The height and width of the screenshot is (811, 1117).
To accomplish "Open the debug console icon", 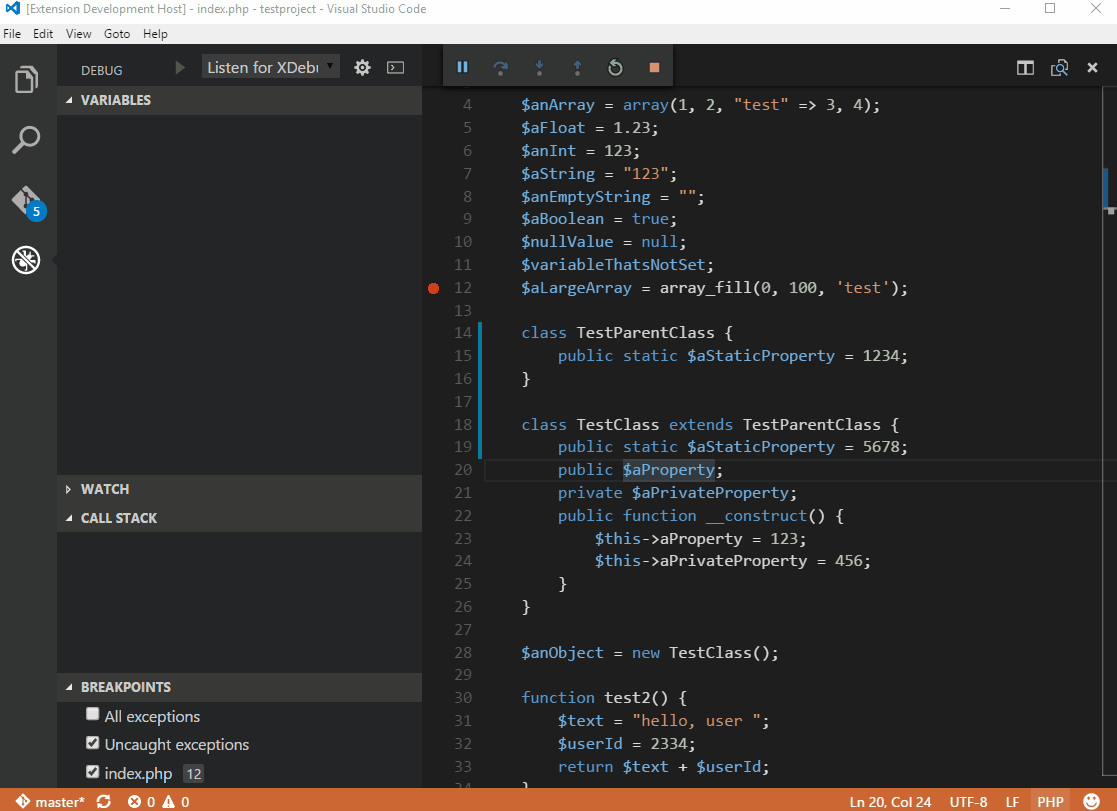I will pyautogui.click(x=395, y=68).
